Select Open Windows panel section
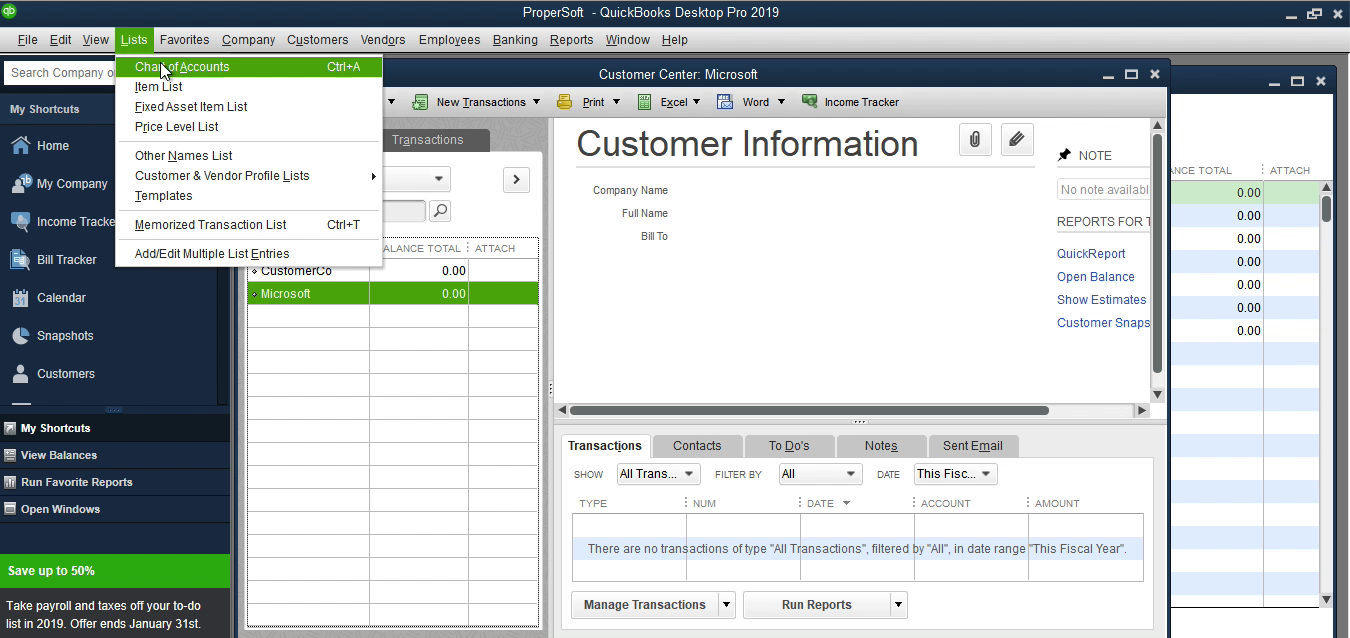The width and height of the screenshot is (1350, 638). [115, 509]
